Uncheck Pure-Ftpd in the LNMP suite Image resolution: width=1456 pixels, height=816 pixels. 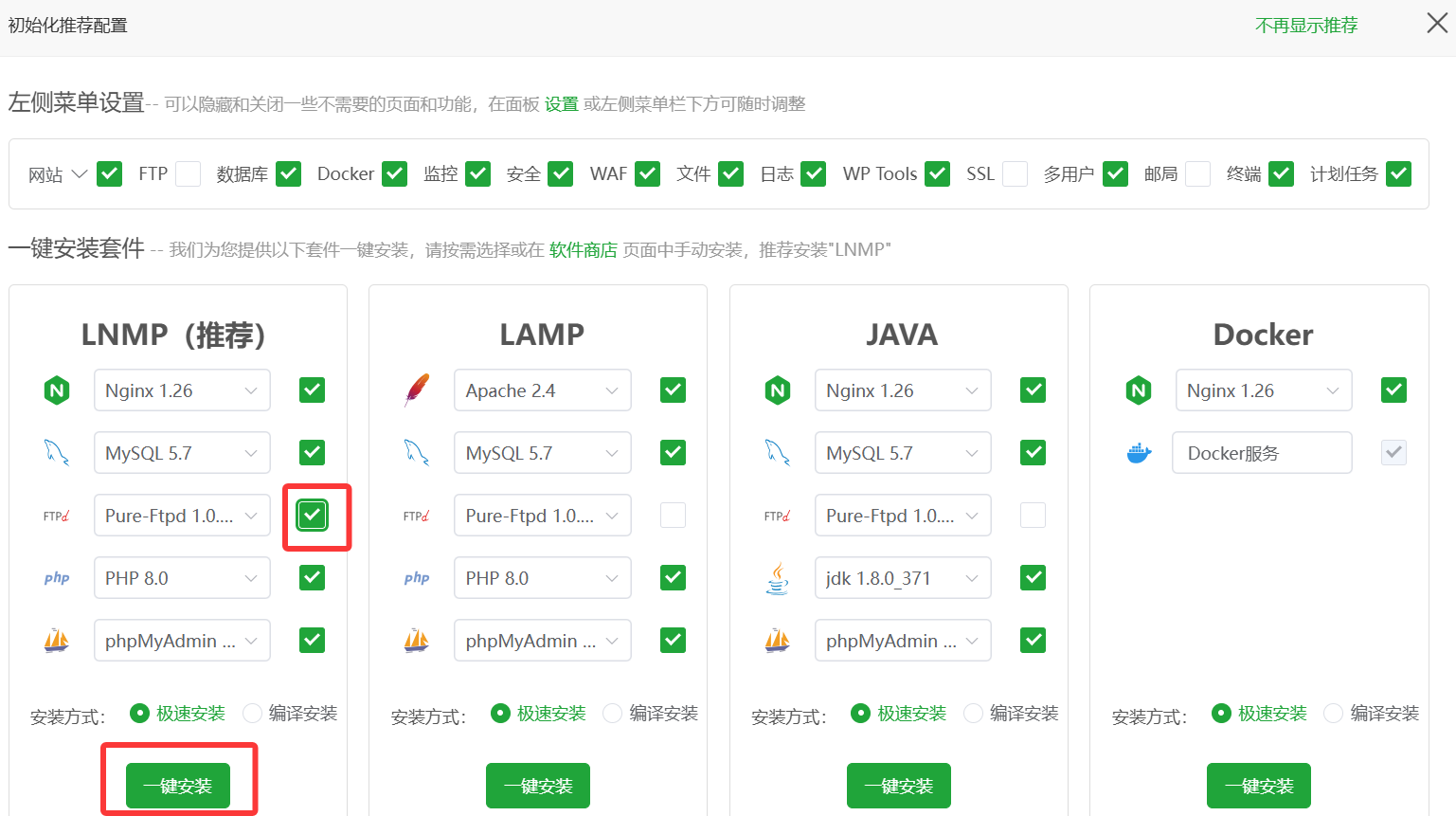click(313, 516)
